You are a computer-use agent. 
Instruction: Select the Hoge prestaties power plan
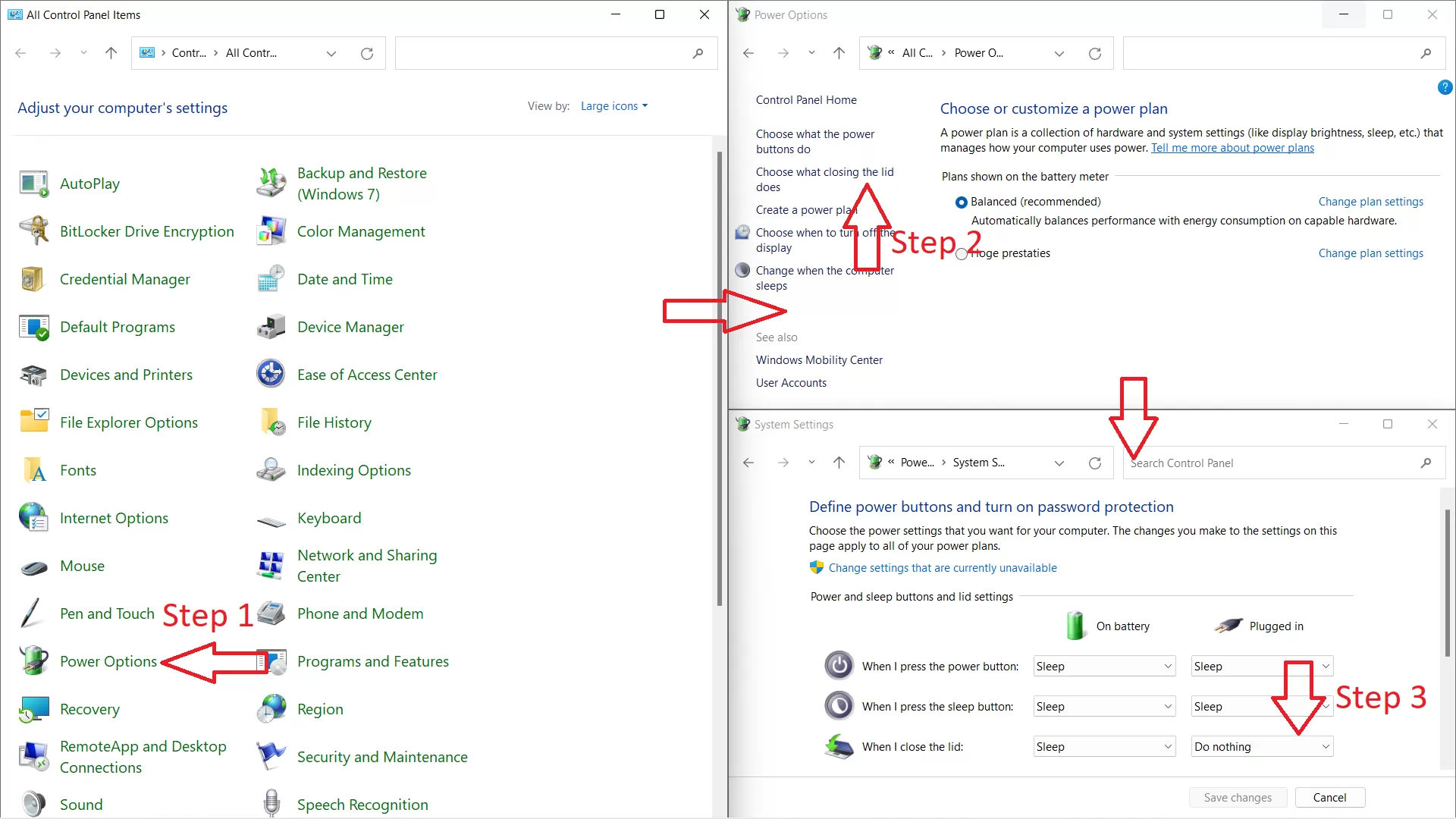pos(962,254)
